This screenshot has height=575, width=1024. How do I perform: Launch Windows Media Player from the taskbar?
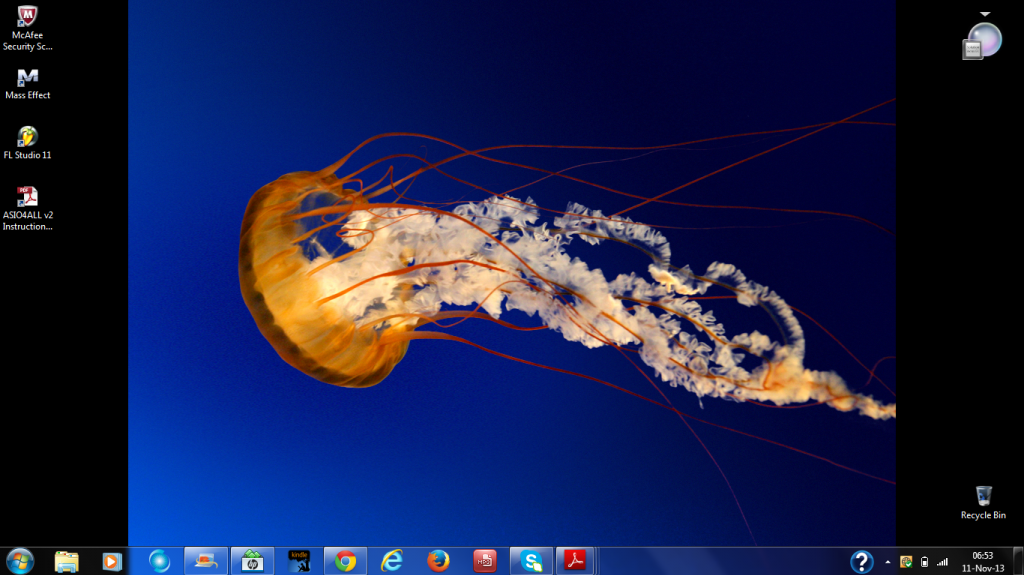coord(112,561)
